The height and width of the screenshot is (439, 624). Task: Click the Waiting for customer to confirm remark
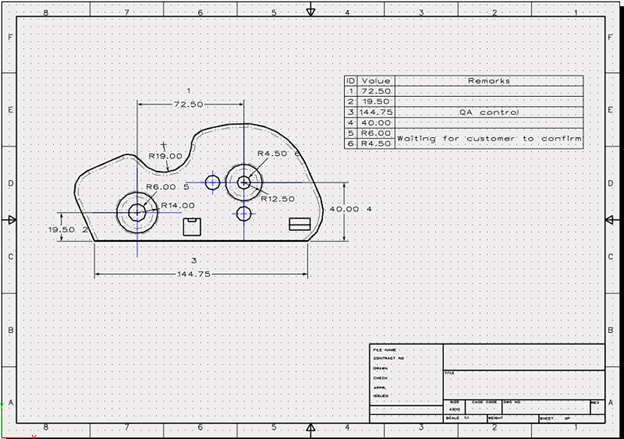489,138
